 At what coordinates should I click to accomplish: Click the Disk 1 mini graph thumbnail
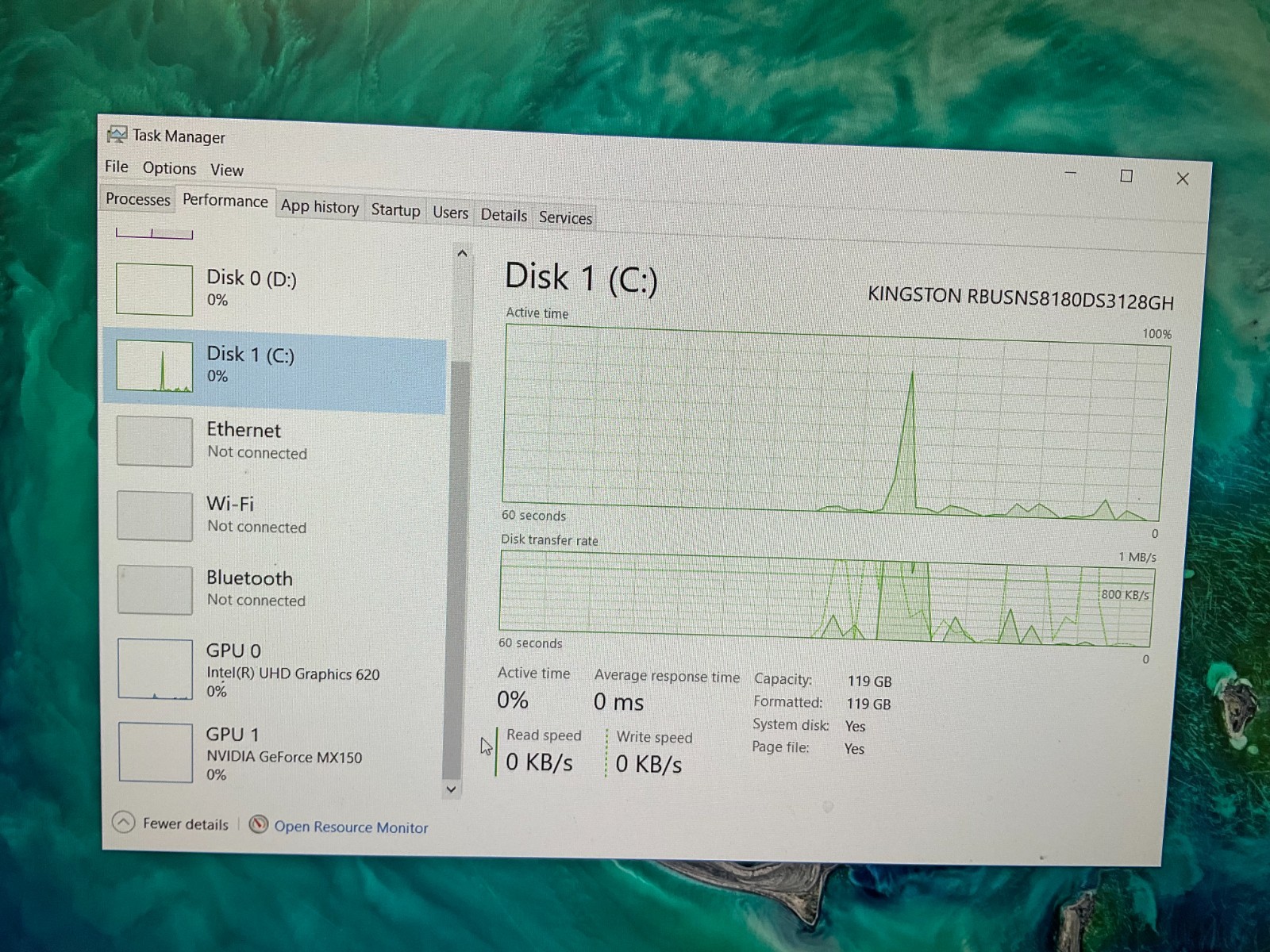155,366
